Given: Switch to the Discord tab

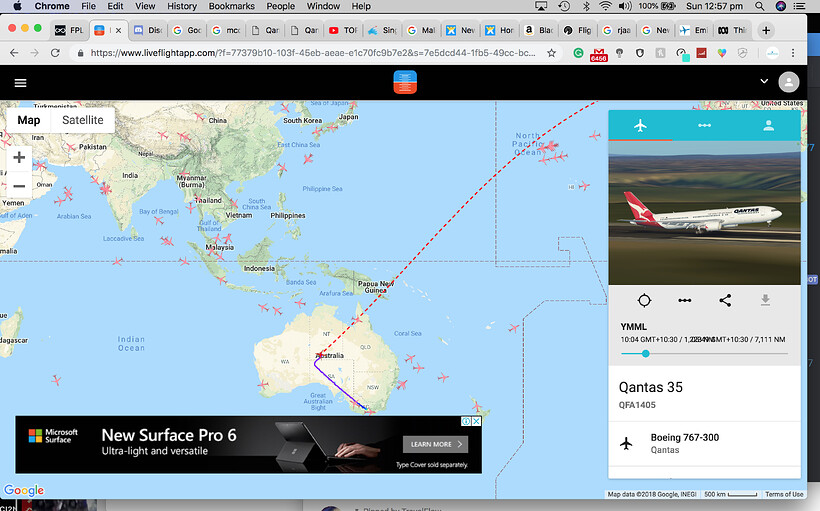Looking at the screenshot, I should [148, 30].
